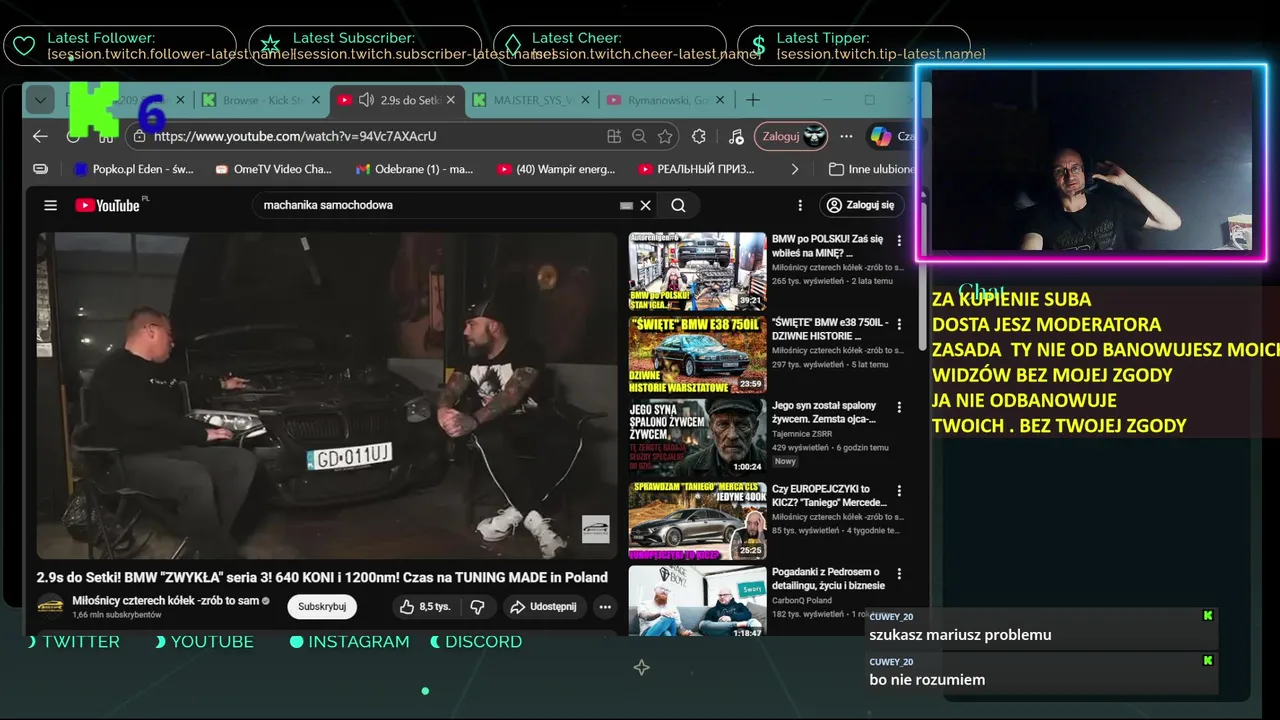This screenshot has height=720, width=1280.
Task: Open the browser extensions puzzle icon
Action: 699,136
